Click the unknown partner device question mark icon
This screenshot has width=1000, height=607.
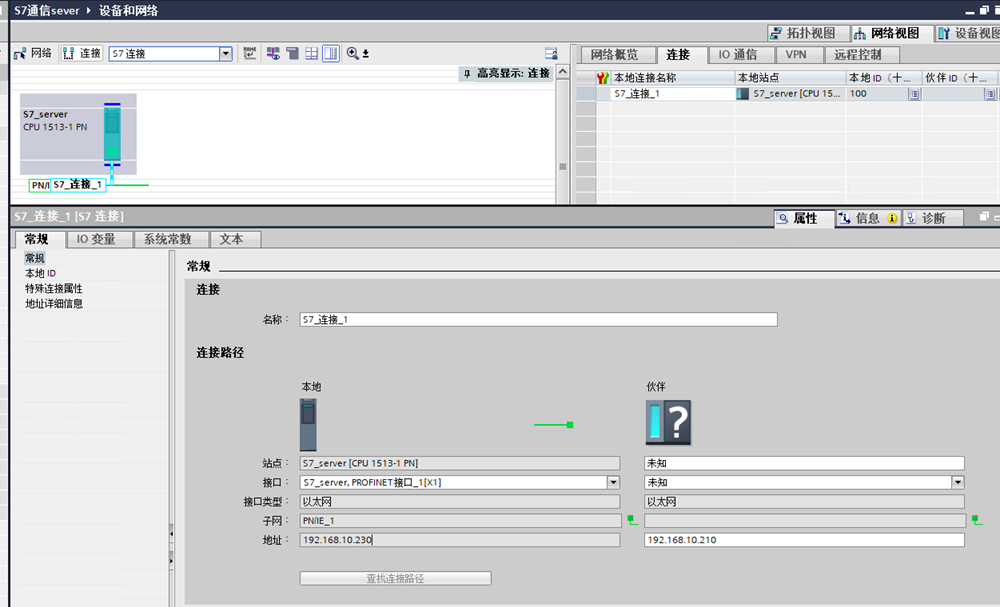(668, 423)
